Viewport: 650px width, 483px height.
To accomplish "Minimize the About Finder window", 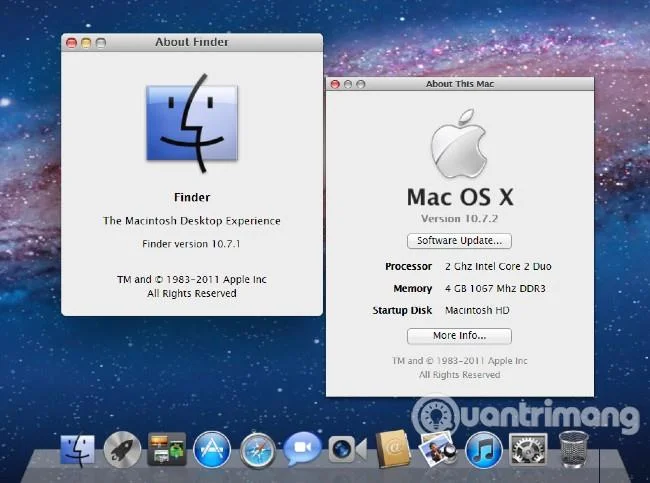I will click(86, 43).
